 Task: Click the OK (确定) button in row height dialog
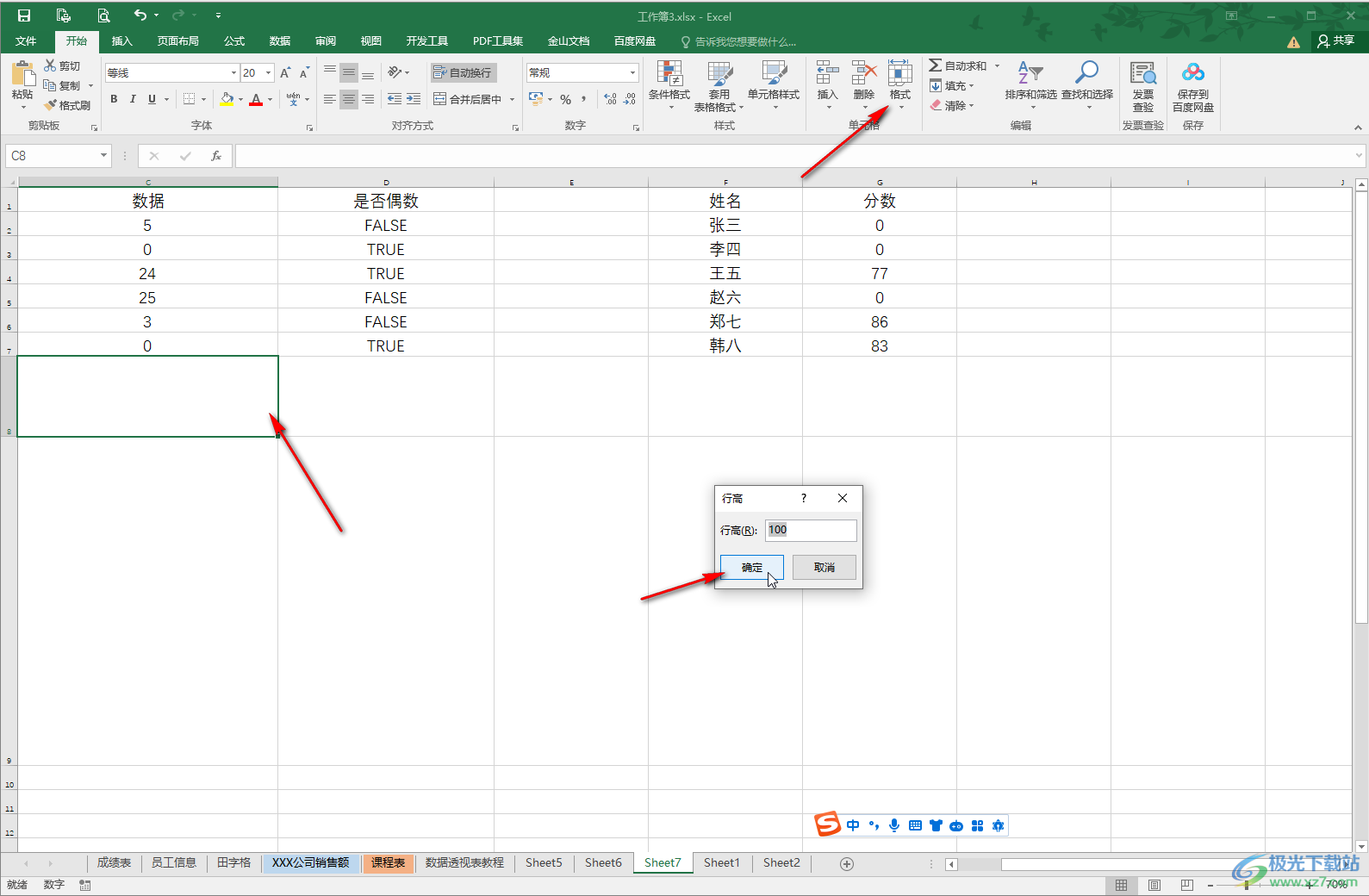(x=752, y=567)
